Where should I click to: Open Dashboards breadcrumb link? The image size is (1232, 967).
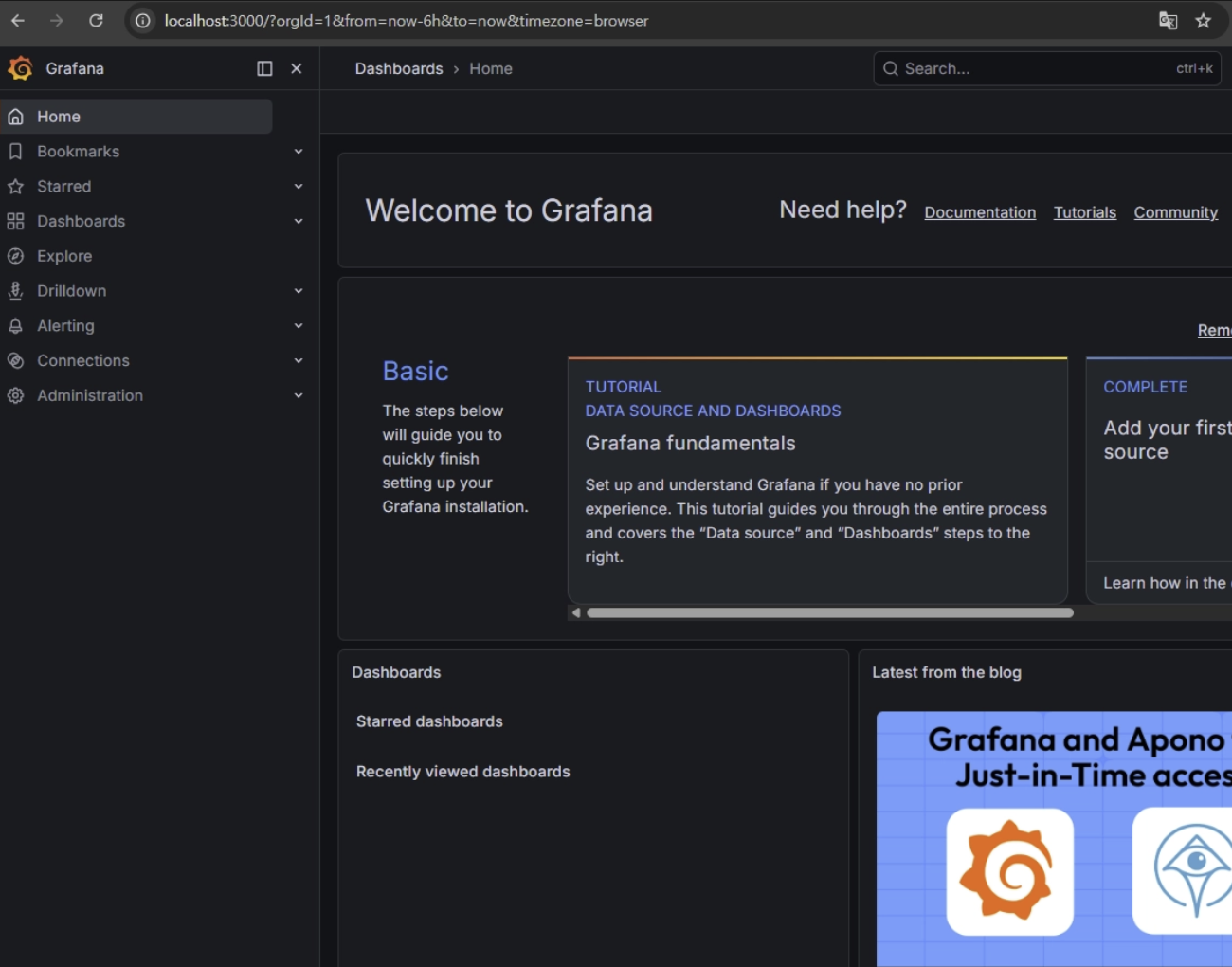(398, 68)
